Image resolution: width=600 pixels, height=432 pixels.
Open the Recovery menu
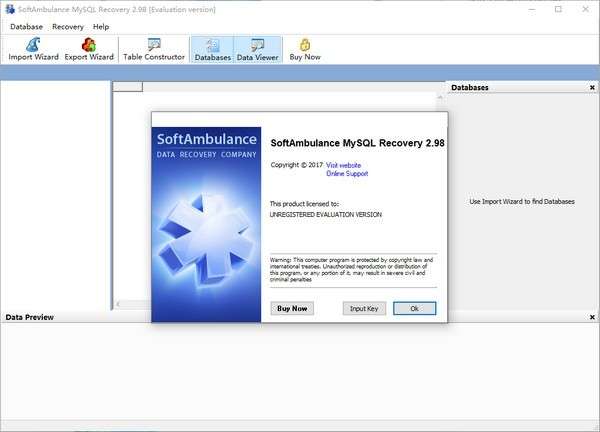[68, 26]
